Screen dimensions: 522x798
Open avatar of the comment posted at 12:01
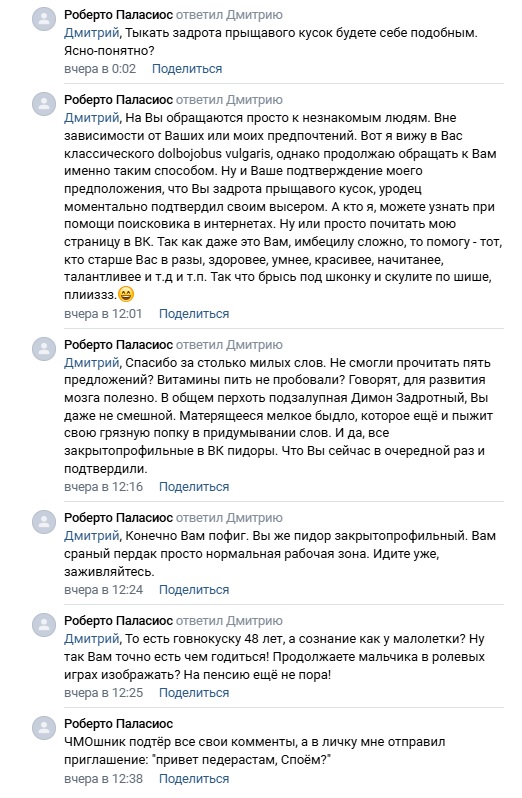tap(44, 104)
